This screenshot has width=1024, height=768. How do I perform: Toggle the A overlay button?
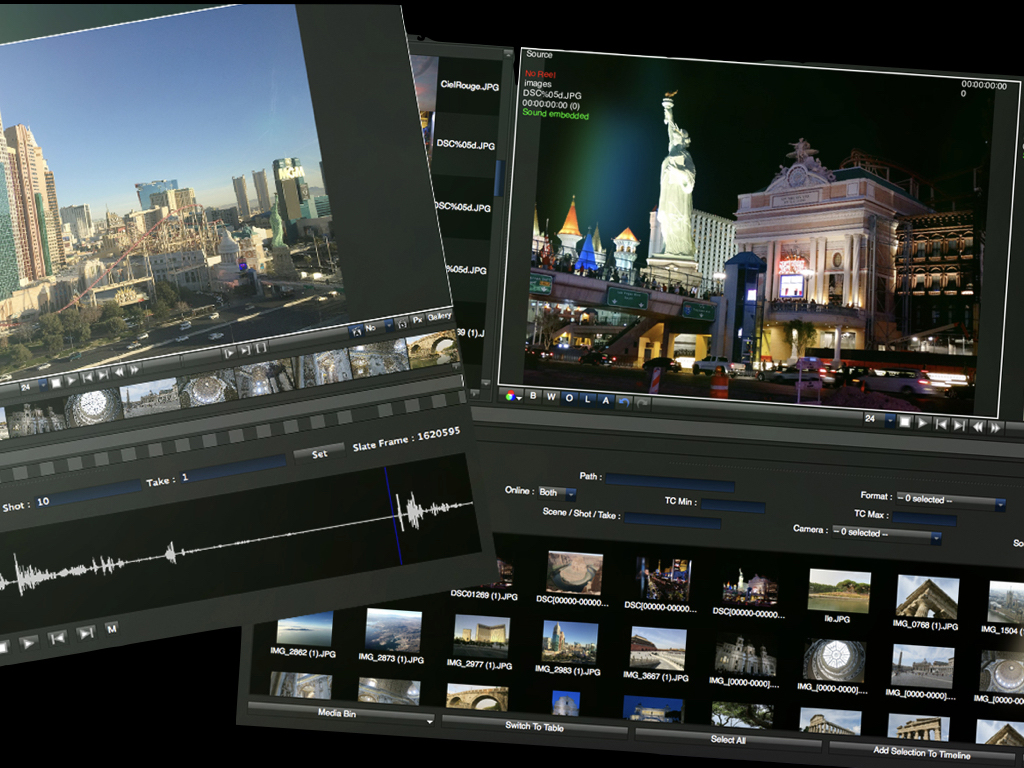pyautogui.click(x=606, y=400)
